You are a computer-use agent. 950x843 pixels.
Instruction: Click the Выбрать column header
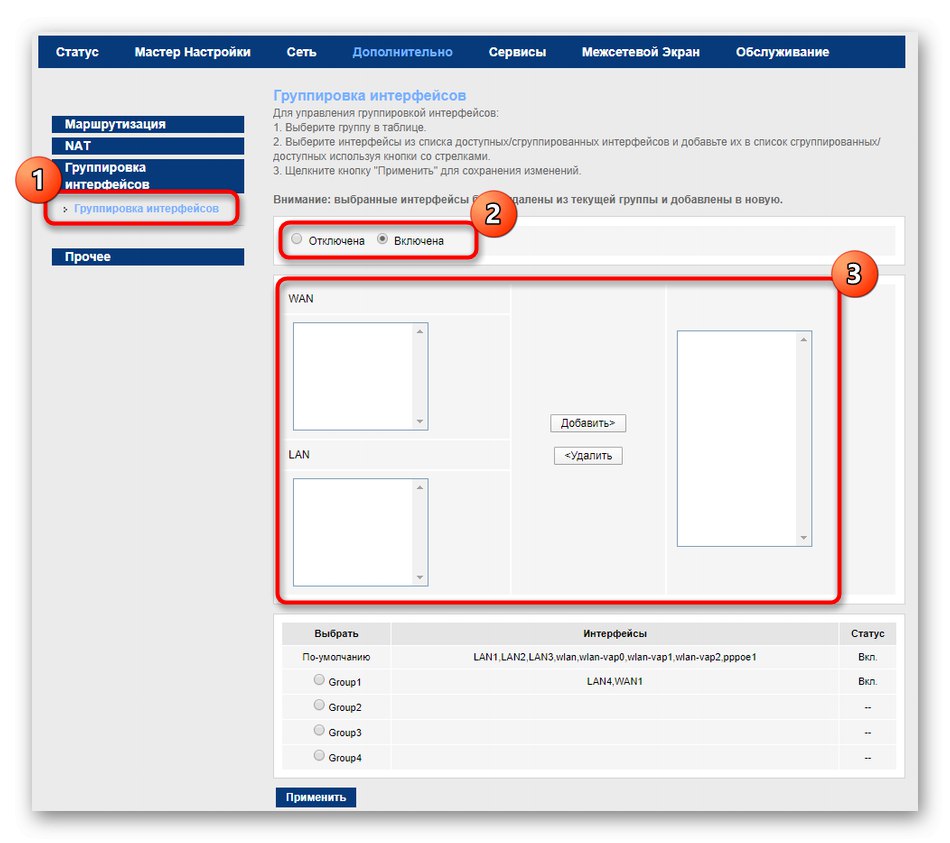[336, 634]
